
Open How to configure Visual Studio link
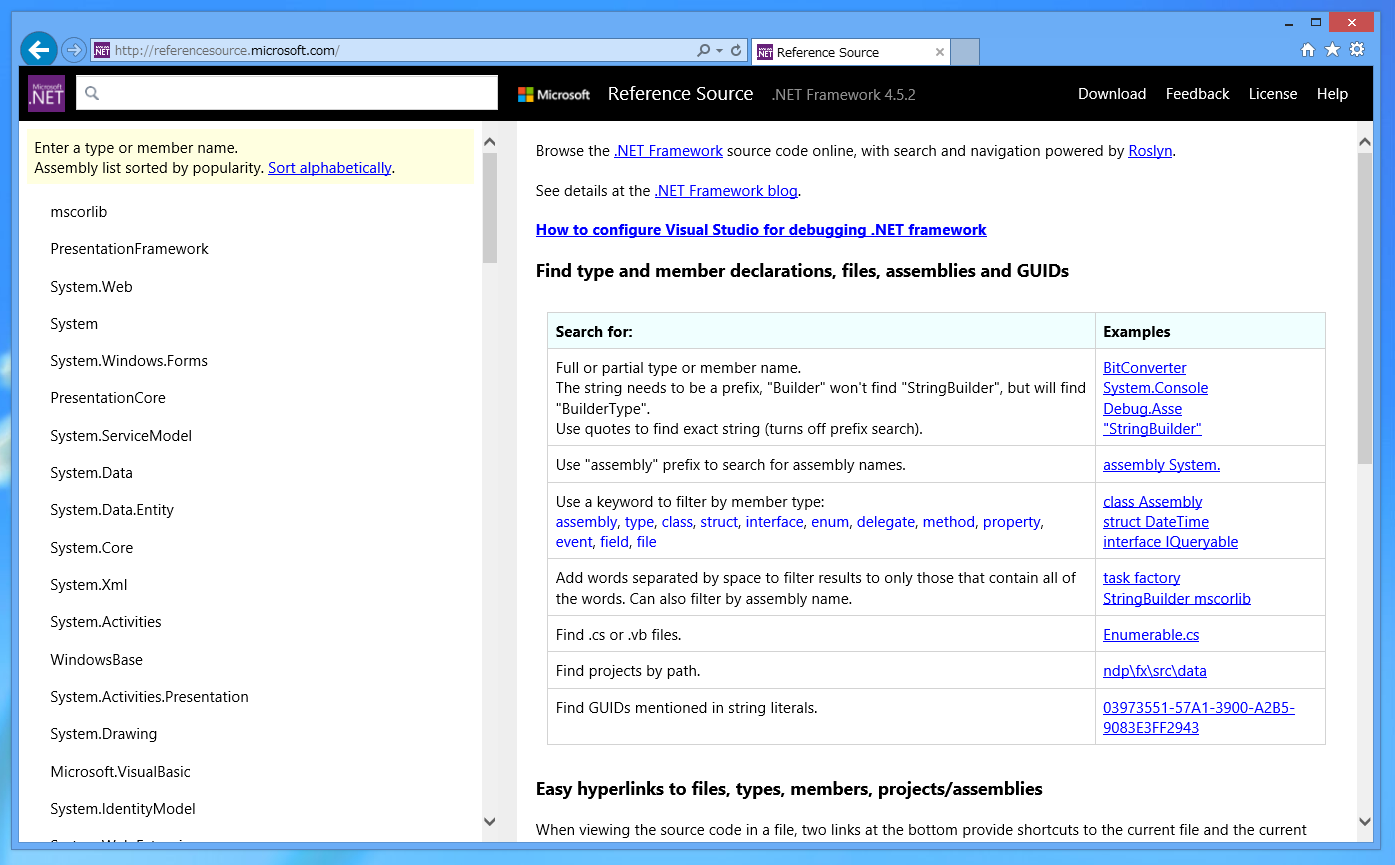click(761, 230)
